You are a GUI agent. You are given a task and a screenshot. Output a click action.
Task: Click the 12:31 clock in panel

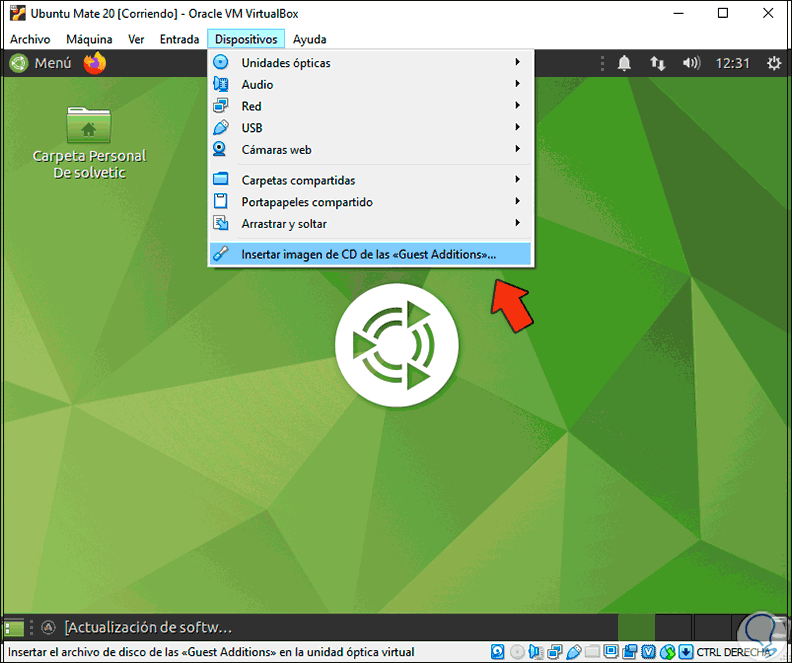tap(732, 63)
